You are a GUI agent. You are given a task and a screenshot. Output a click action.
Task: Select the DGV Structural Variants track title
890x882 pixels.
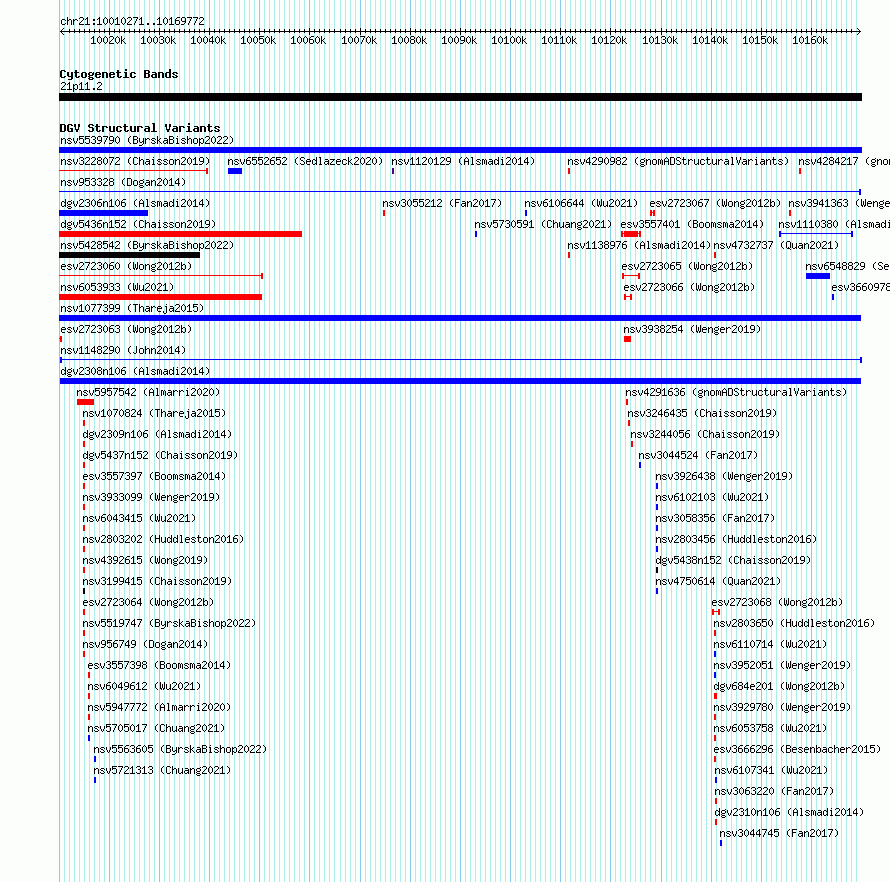[140, 128]
